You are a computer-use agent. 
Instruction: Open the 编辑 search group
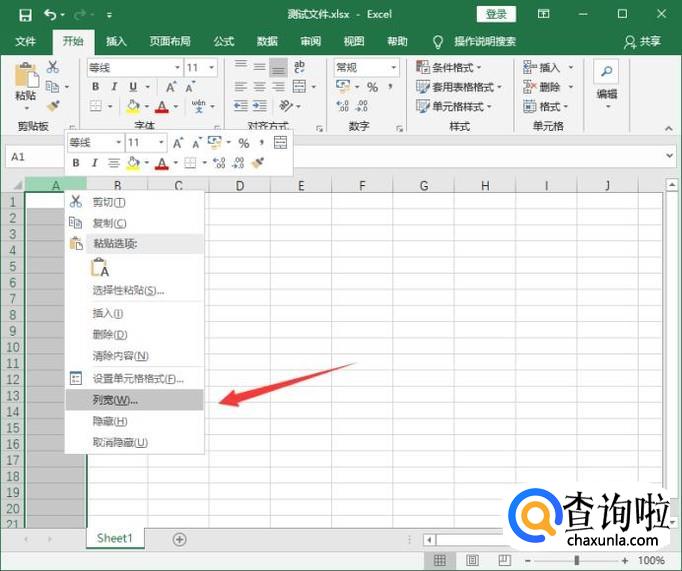(607, 85)
